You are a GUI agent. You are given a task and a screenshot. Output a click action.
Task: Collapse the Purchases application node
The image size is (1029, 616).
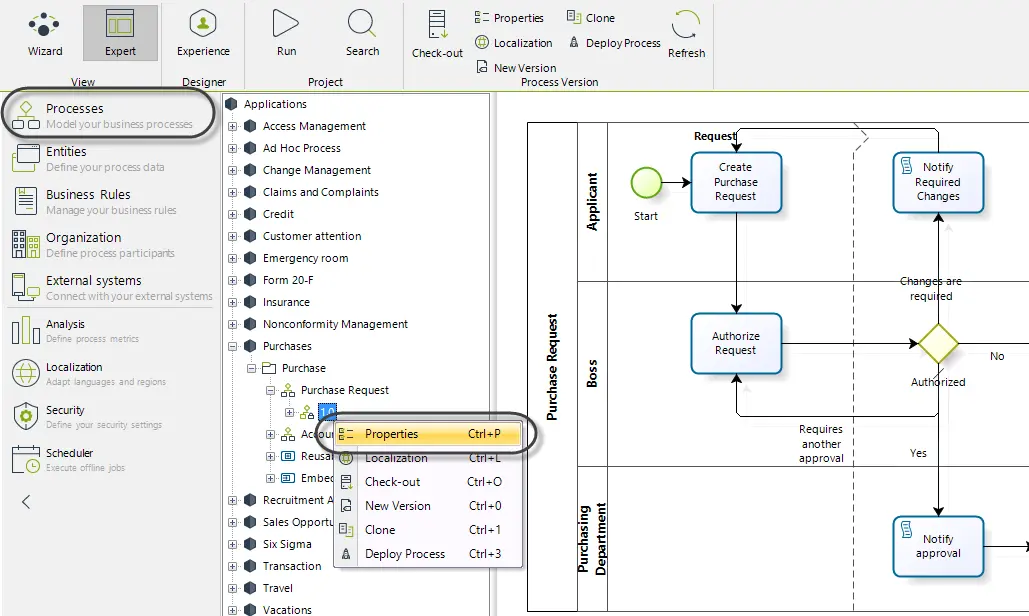click(x=232, y=346)
